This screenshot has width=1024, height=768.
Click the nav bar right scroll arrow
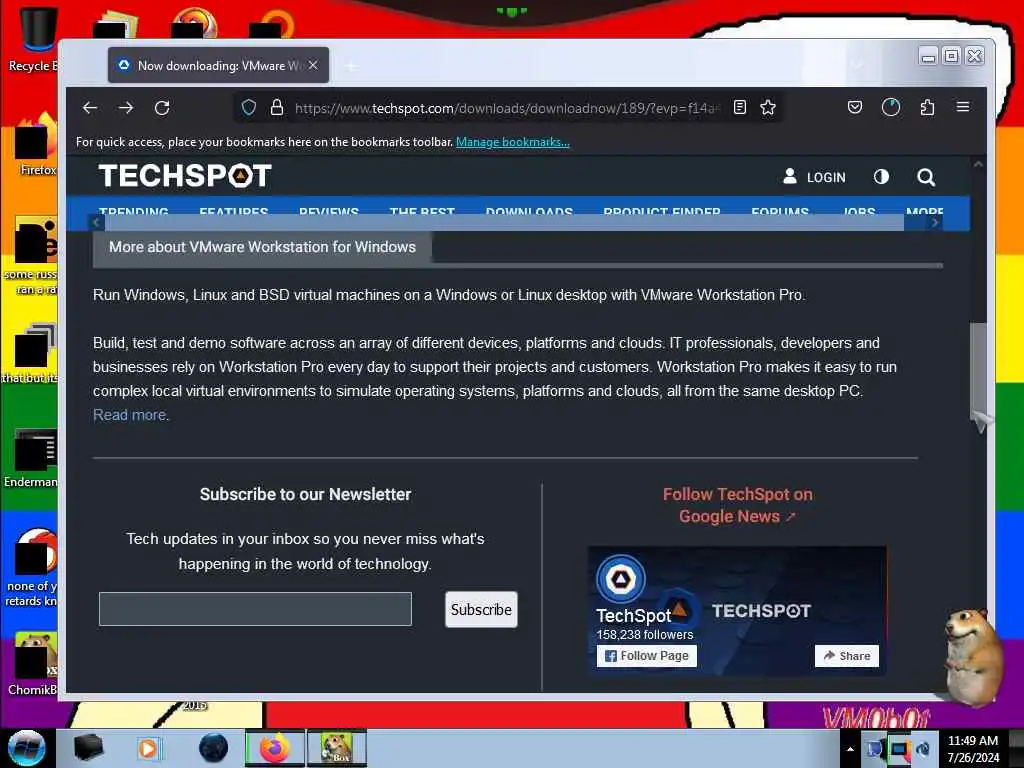(x=935, y=223)
